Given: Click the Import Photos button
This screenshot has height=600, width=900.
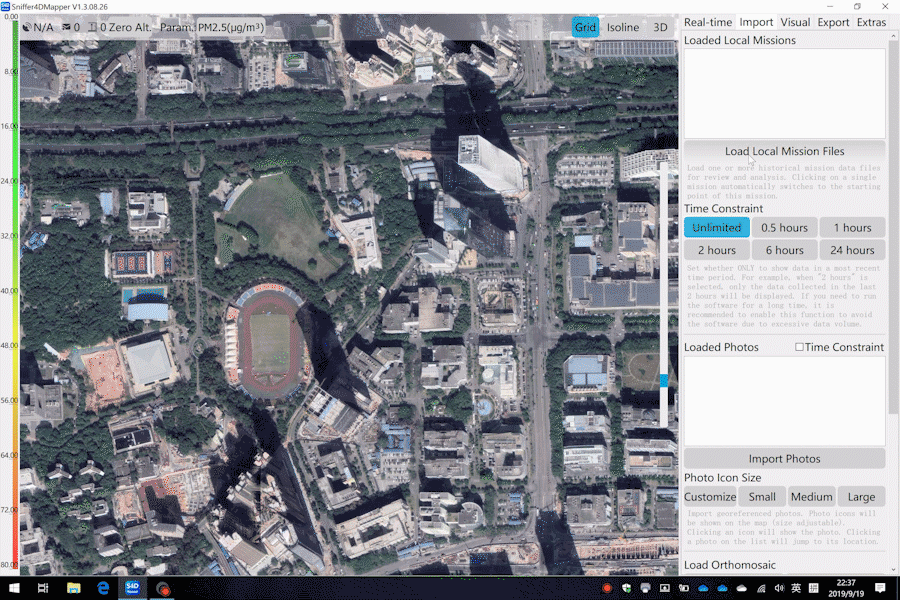Looking at the screenshot, I should 784,458.
